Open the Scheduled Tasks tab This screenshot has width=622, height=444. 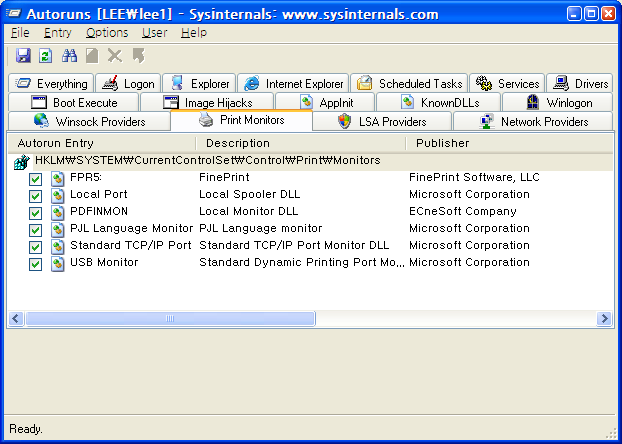[409, 83]
